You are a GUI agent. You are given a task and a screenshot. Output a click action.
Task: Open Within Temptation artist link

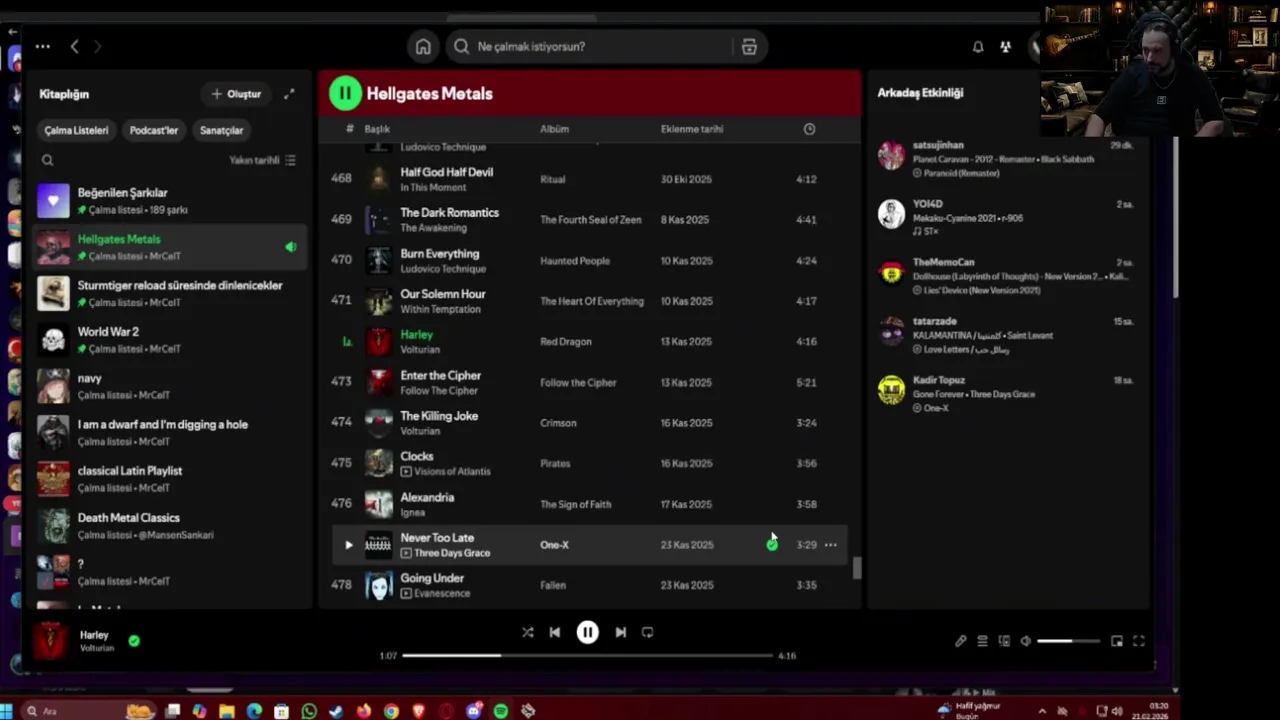point(440,310)
